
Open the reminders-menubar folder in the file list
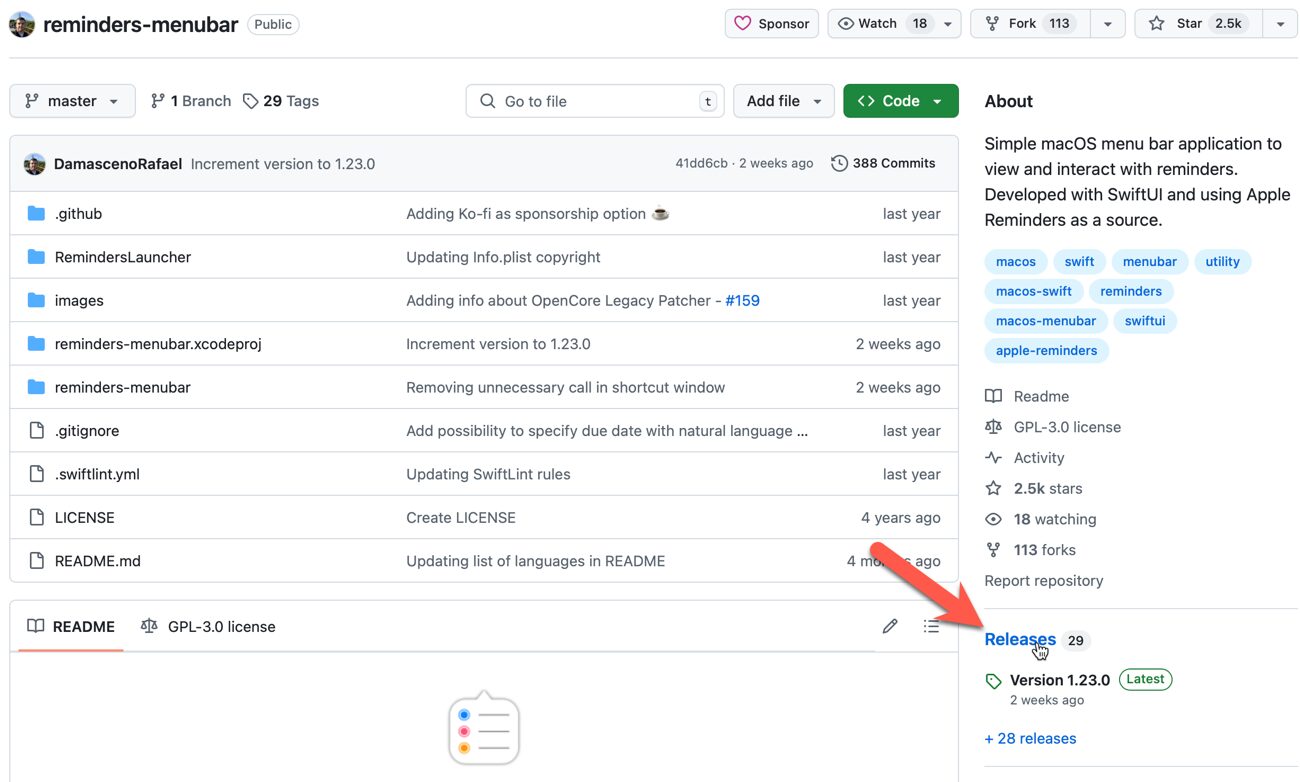123,388
